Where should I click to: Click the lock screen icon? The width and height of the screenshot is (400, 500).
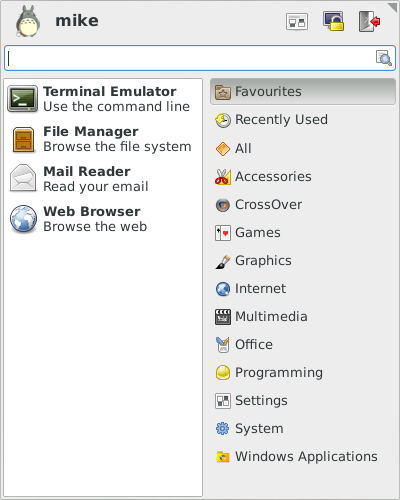(333, 22)
